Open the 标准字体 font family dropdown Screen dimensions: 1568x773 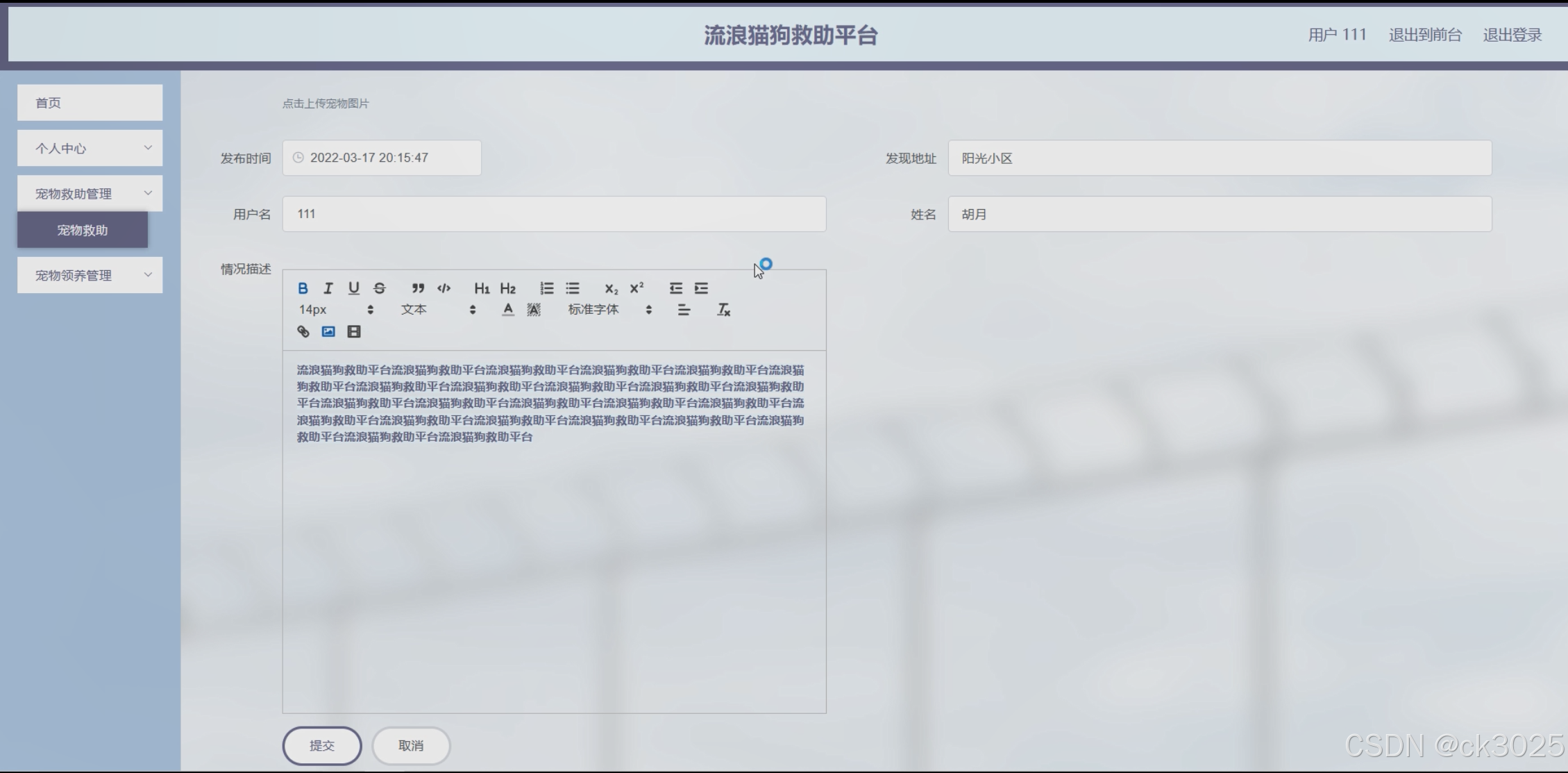click(x=609, y=310)
